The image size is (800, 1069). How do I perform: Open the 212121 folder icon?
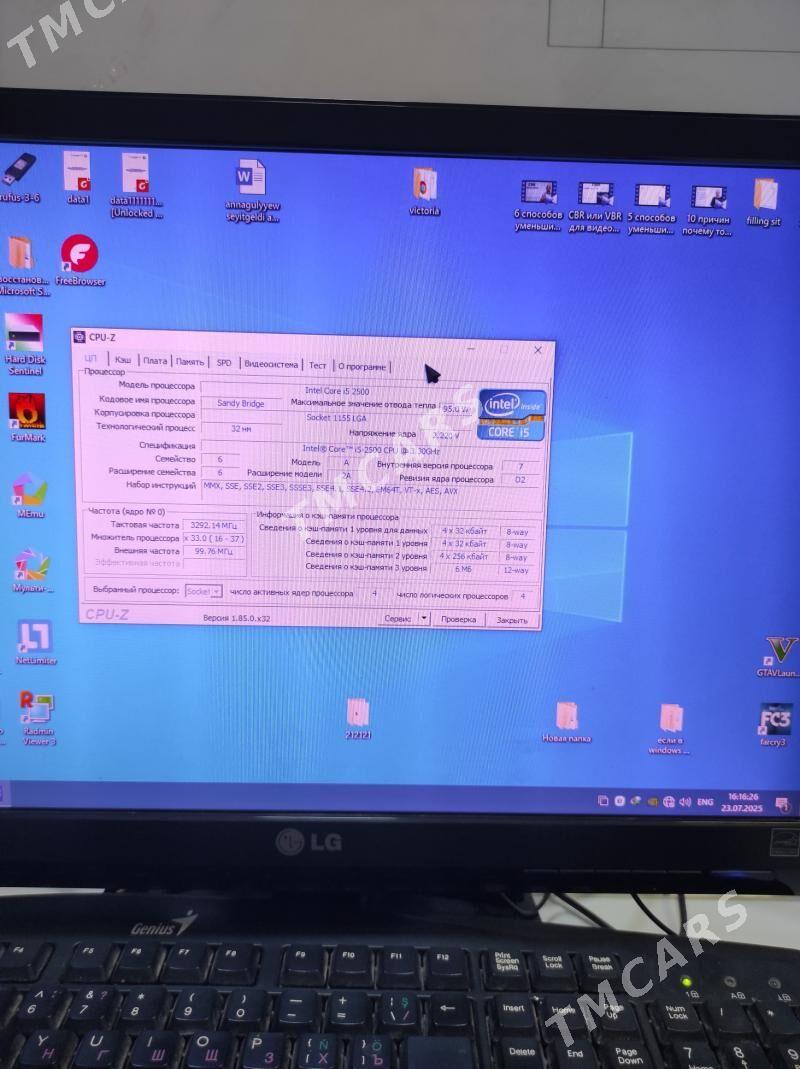(x=357, y=719)
